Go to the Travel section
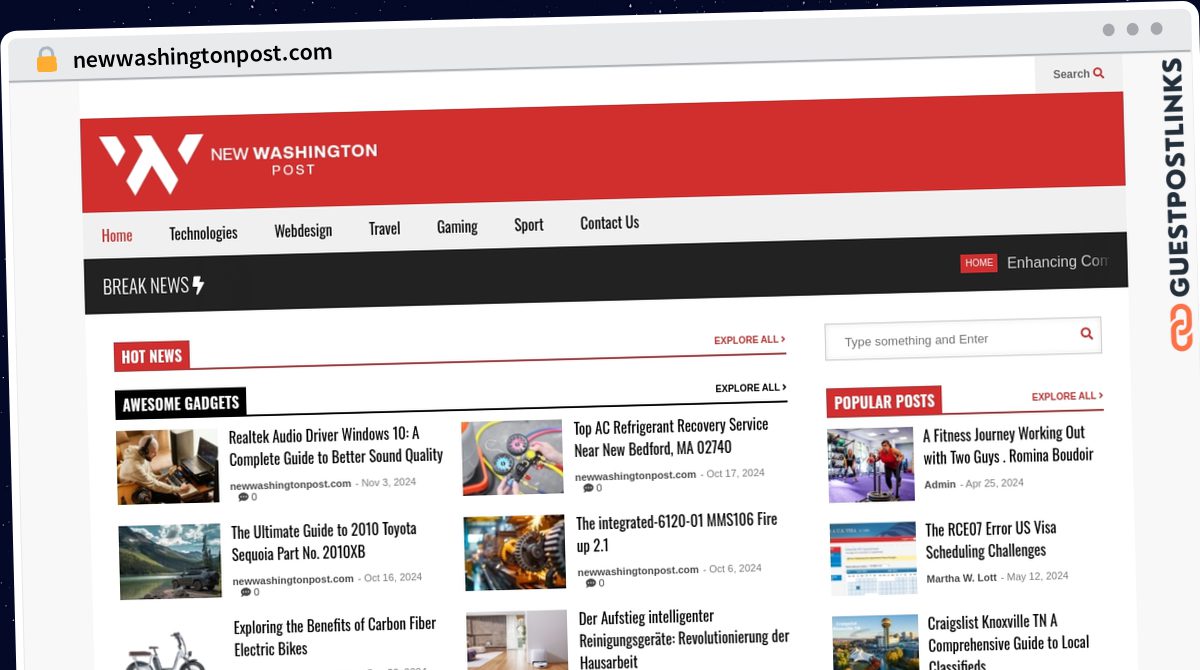Viewport: 1200px width, 670px height. click(384, 228)
